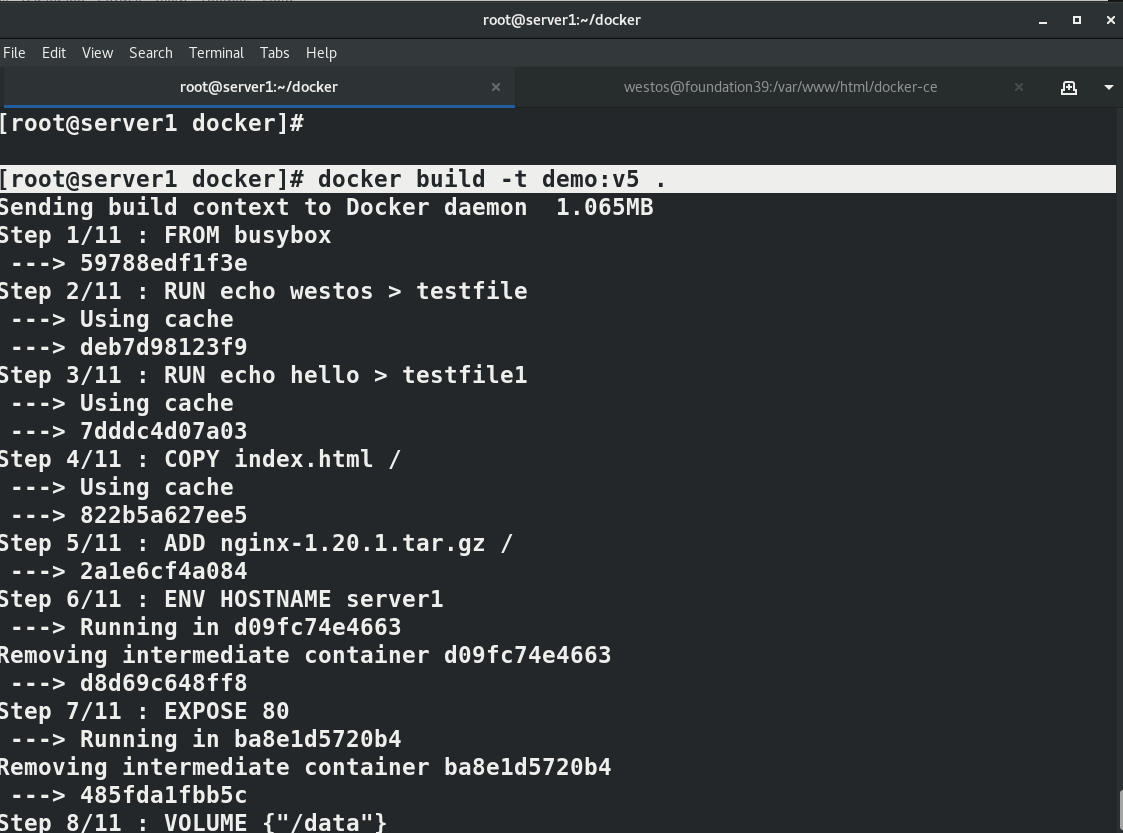
Task: Open the View menu
Action: pyautogui.click(x=97, y=53)
